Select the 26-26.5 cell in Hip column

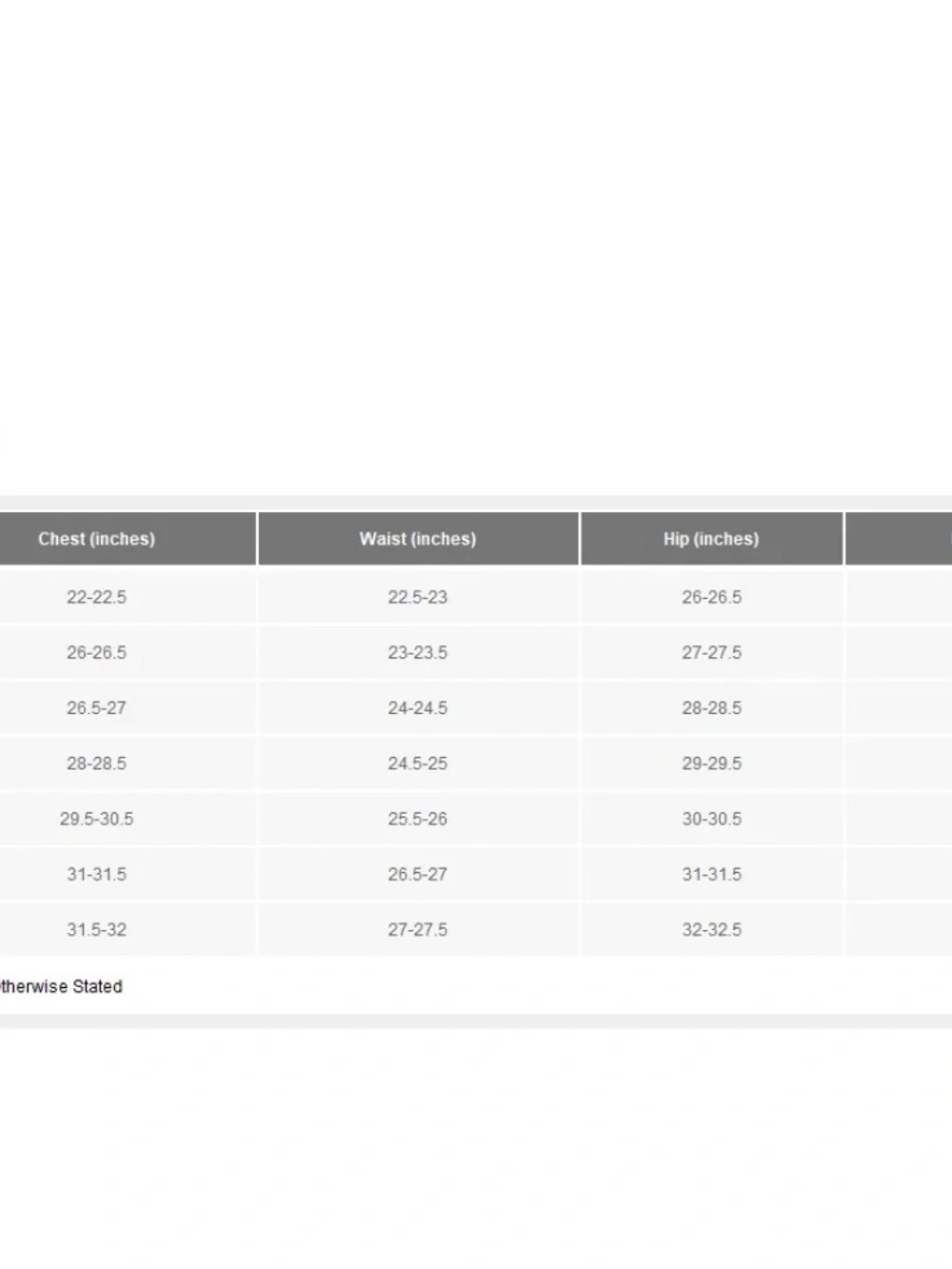tap(711, 598)
